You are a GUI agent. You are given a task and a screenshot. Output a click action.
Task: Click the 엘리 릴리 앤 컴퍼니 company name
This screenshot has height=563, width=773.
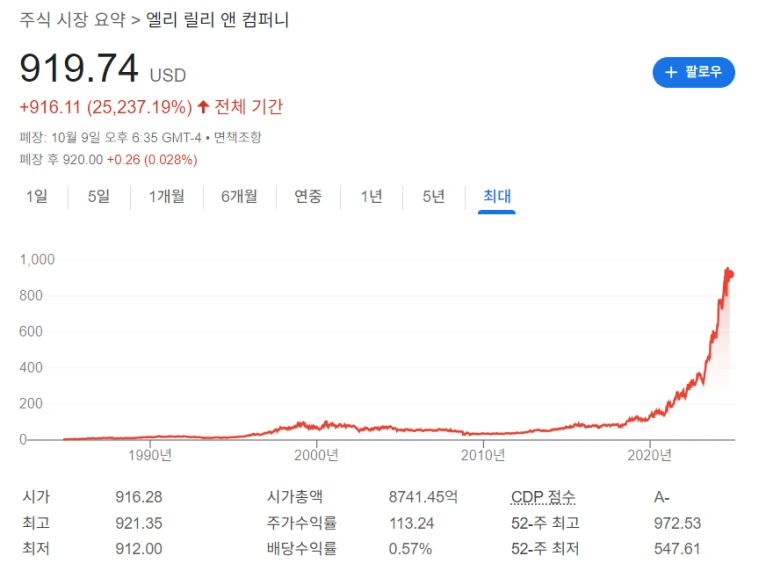point(217,20)
